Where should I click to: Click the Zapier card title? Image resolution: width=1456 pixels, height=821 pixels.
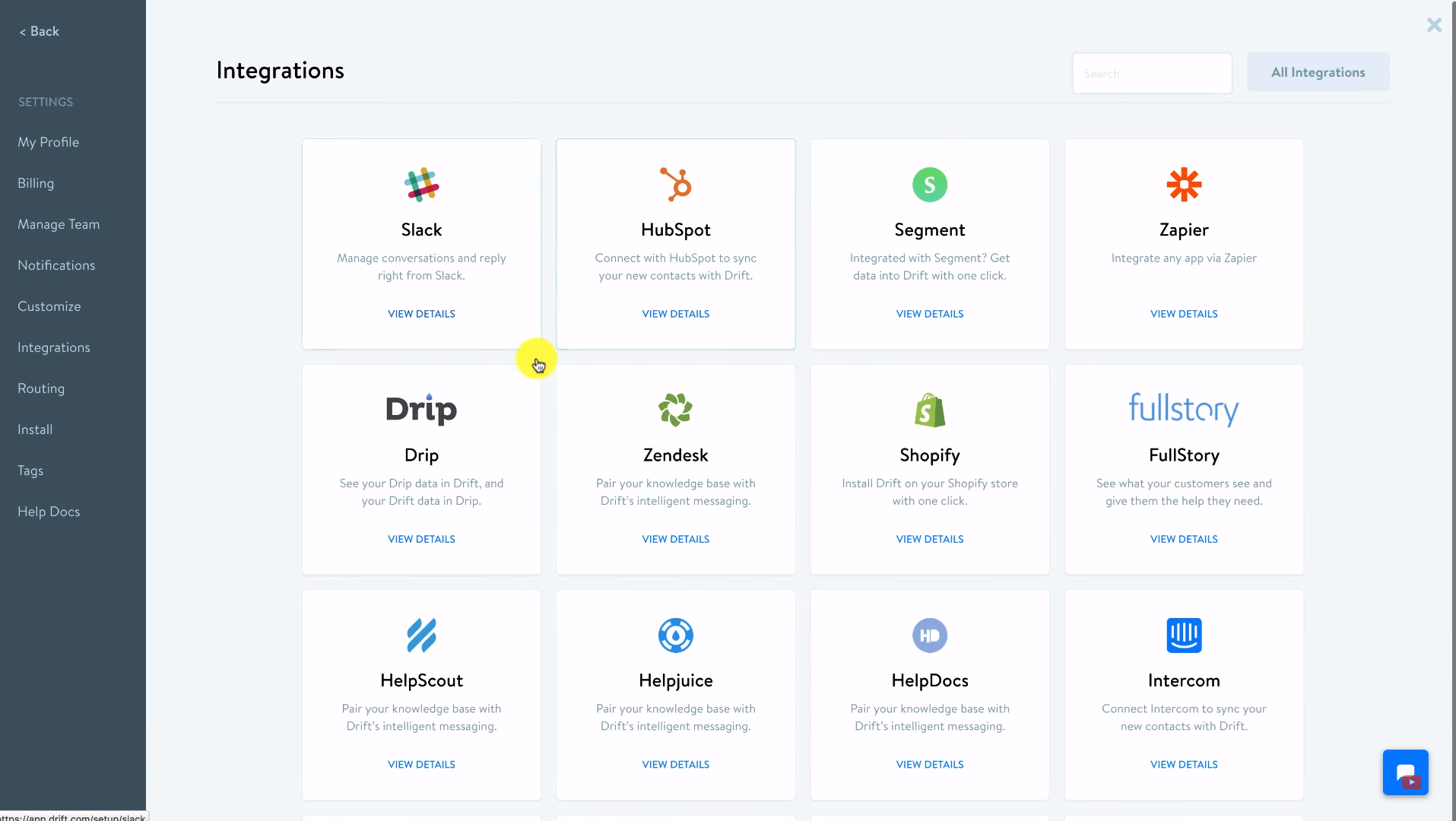coord(1184,230)
